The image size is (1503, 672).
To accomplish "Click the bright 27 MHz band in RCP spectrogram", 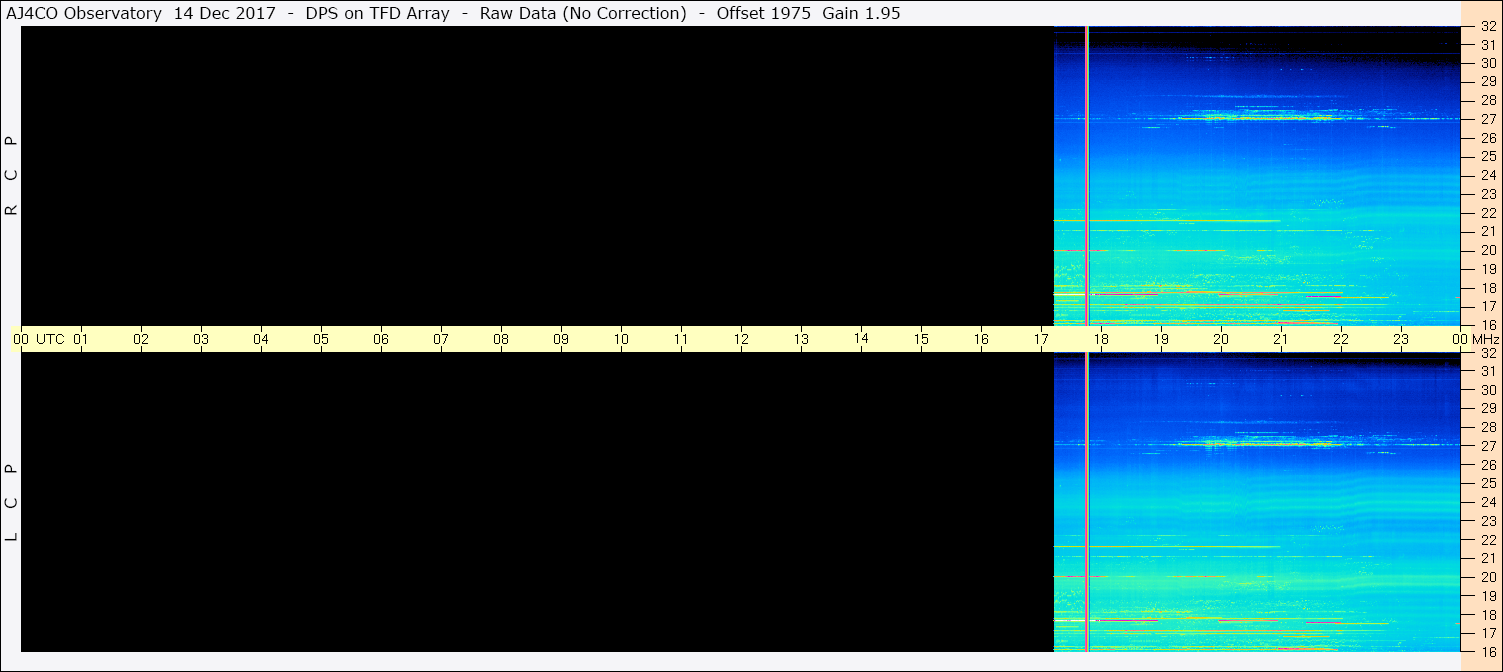I will (x=1258, y=118).
